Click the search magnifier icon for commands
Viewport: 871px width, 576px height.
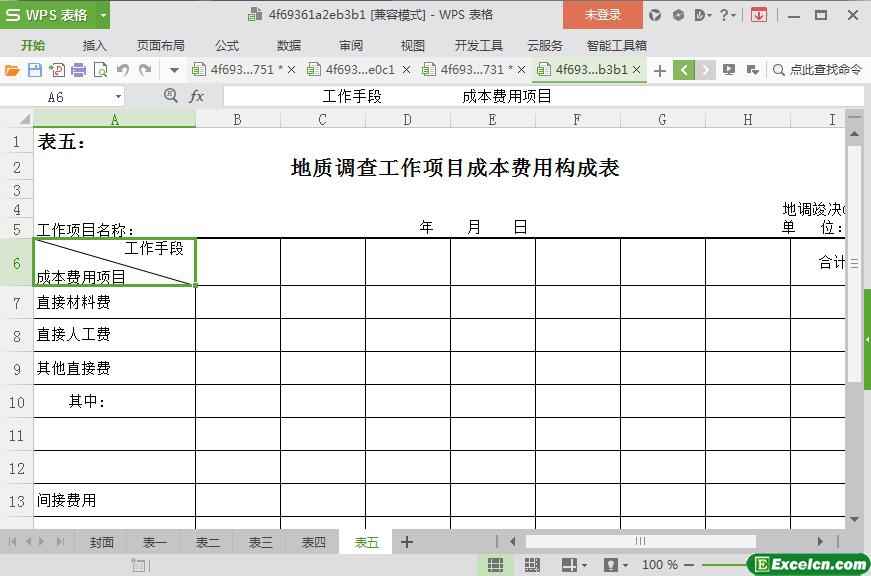[779, 70]
